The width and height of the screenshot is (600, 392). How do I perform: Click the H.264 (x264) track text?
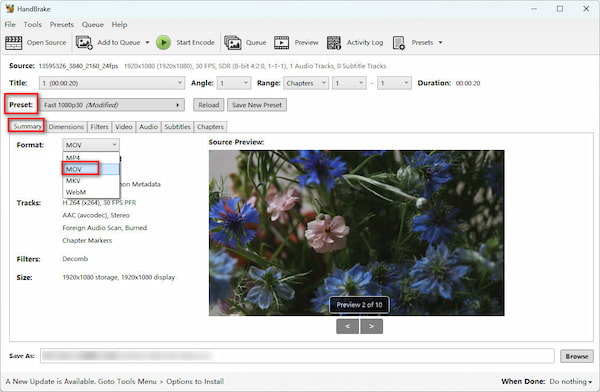pyautogui.click(x=99, y=203)
